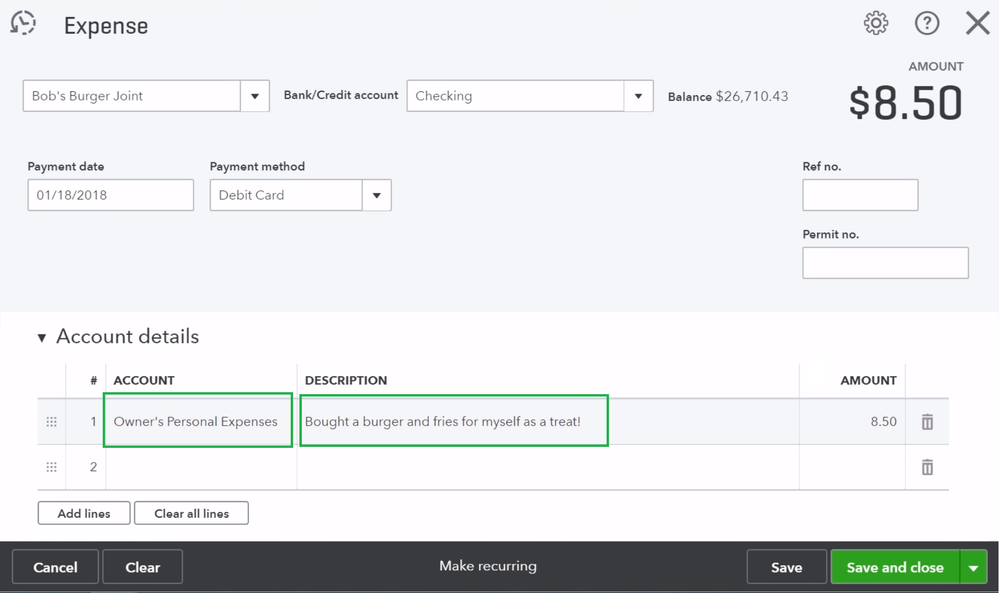Focus the Ref no. input field
The height and width of the screenshot is (593, 999).
click(860, 195)
